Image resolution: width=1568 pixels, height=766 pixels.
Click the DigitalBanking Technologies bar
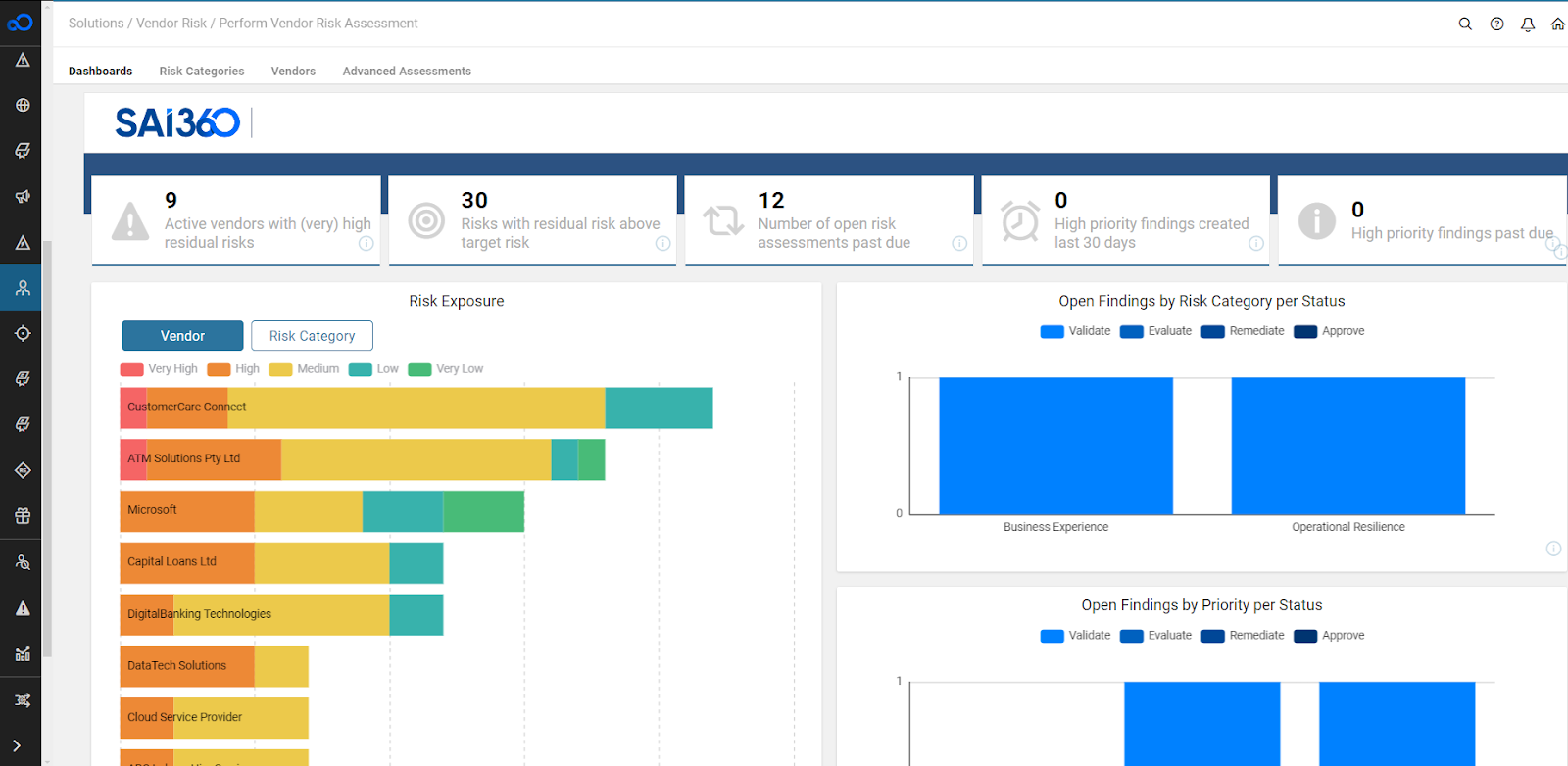tap(281, 614)
